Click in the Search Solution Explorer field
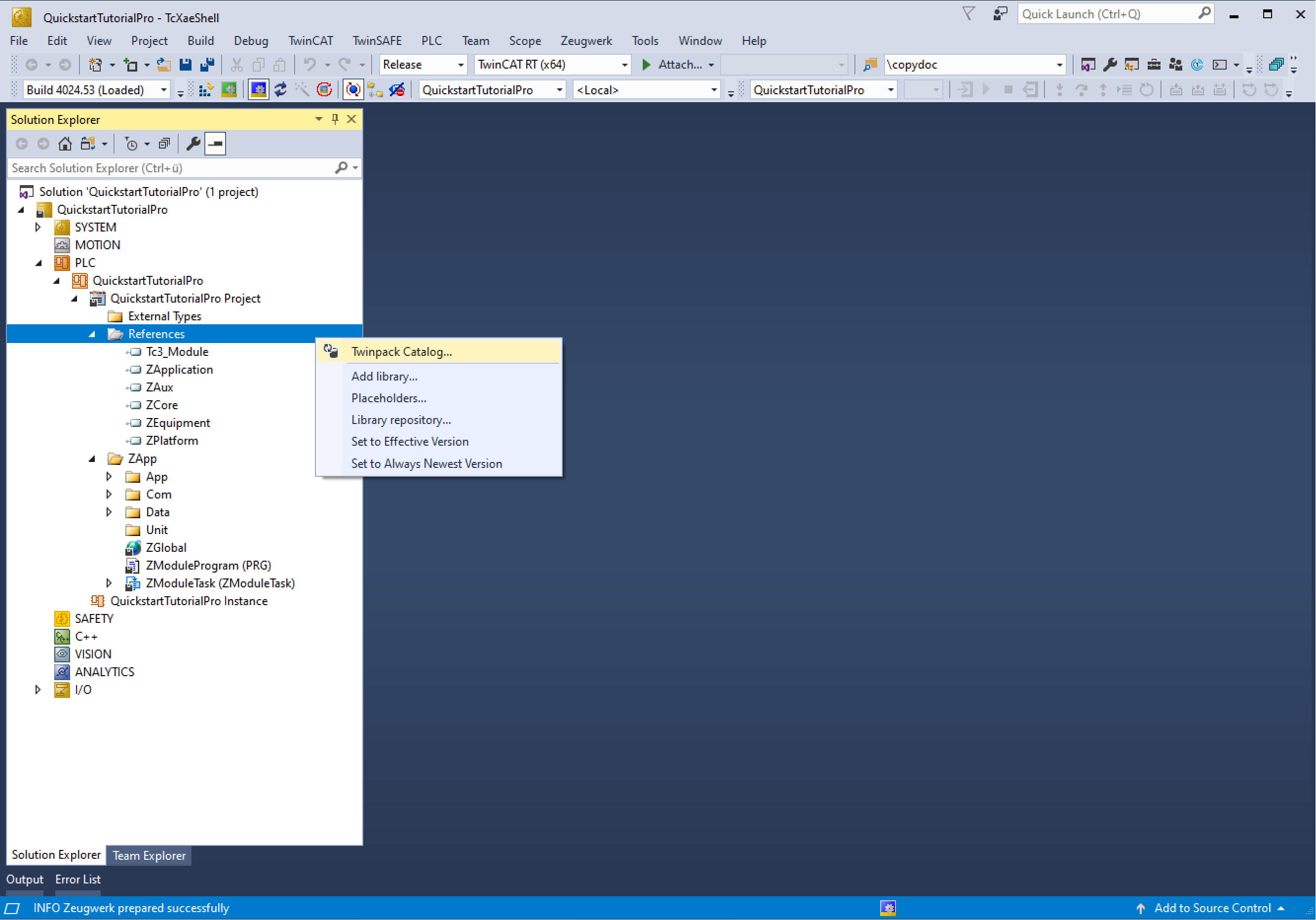 tap(172, 168)
